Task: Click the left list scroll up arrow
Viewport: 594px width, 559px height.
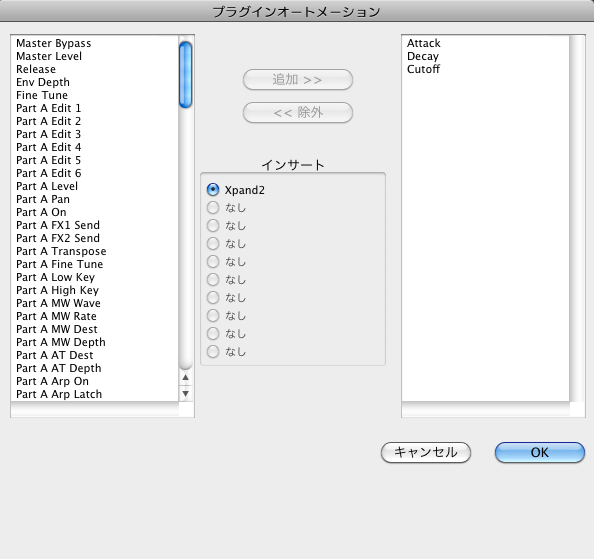Action: tap(186, 377)
